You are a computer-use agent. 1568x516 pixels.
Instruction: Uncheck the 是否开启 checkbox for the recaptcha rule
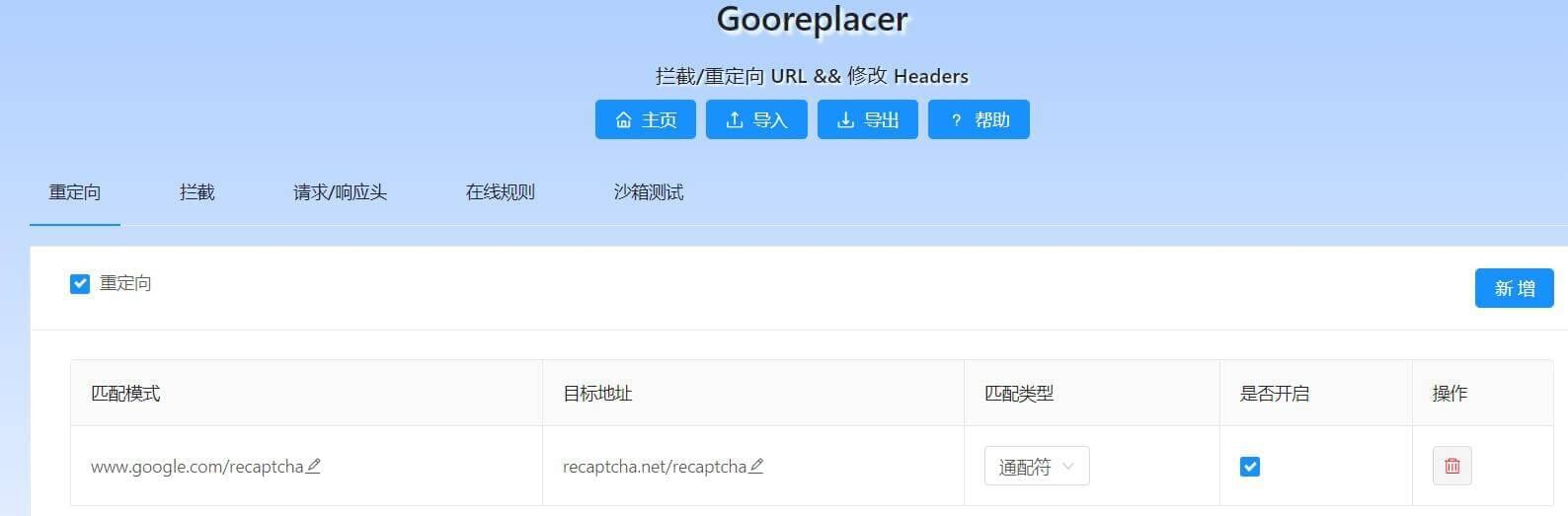(x=1250, y=467)
